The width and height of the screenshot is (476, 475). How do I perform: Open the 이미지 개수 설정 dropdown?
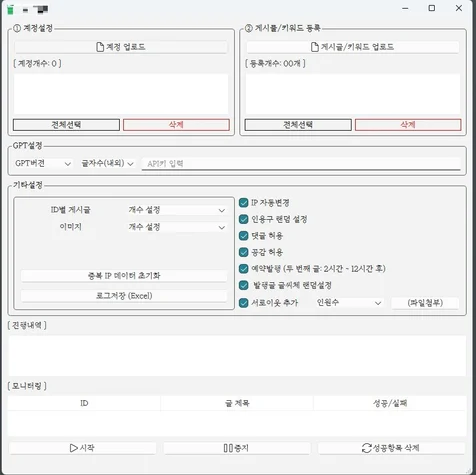coord(177,227)
